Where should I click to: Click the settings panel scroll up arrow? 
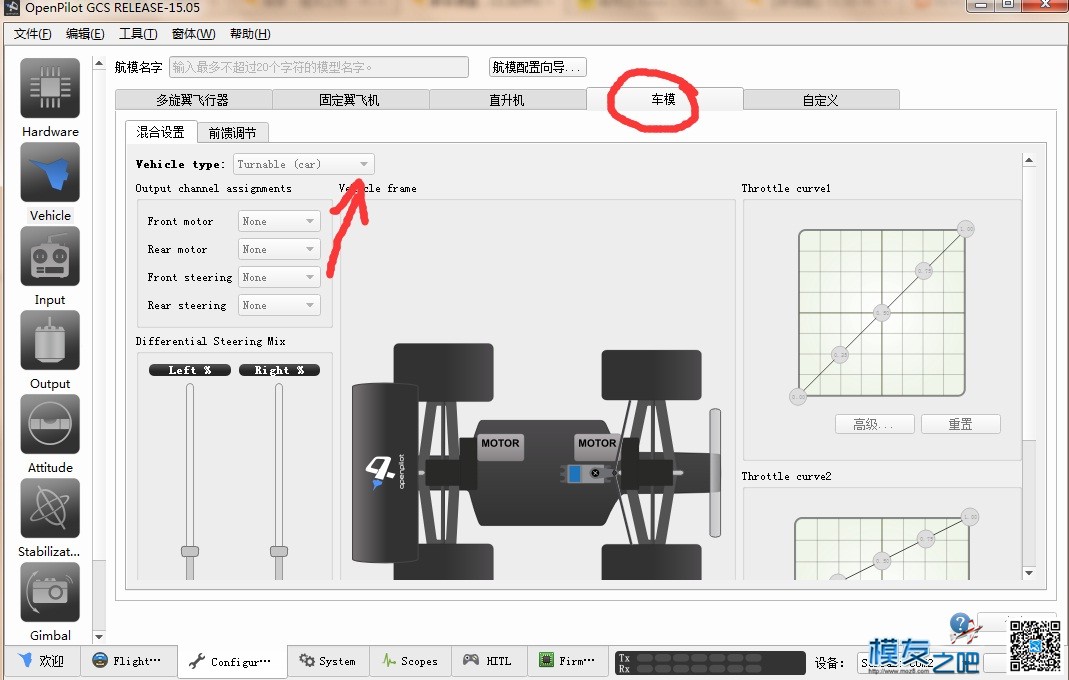click(1029, 160)
